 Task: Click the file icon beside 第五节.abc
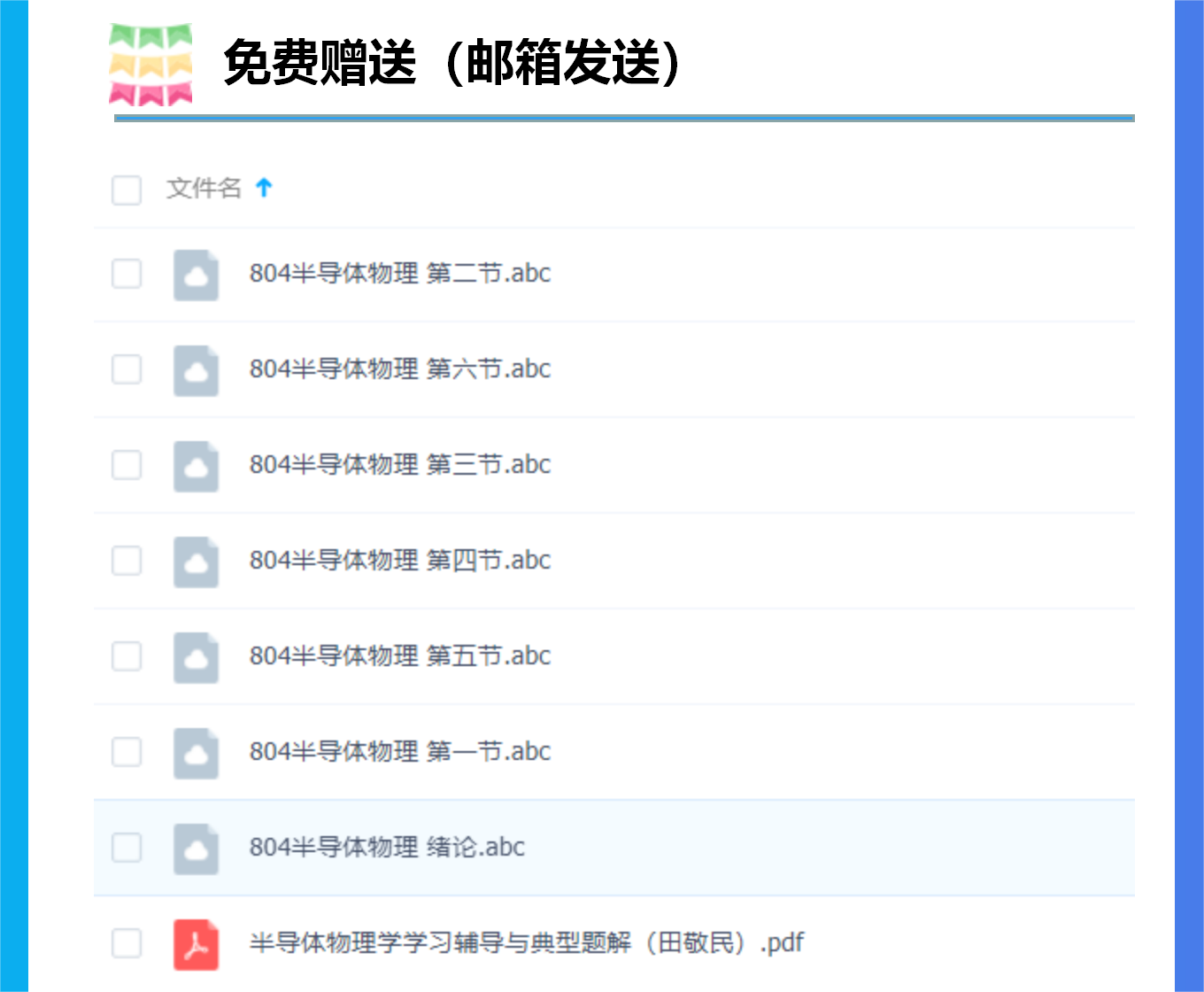(x=196, y=658)
